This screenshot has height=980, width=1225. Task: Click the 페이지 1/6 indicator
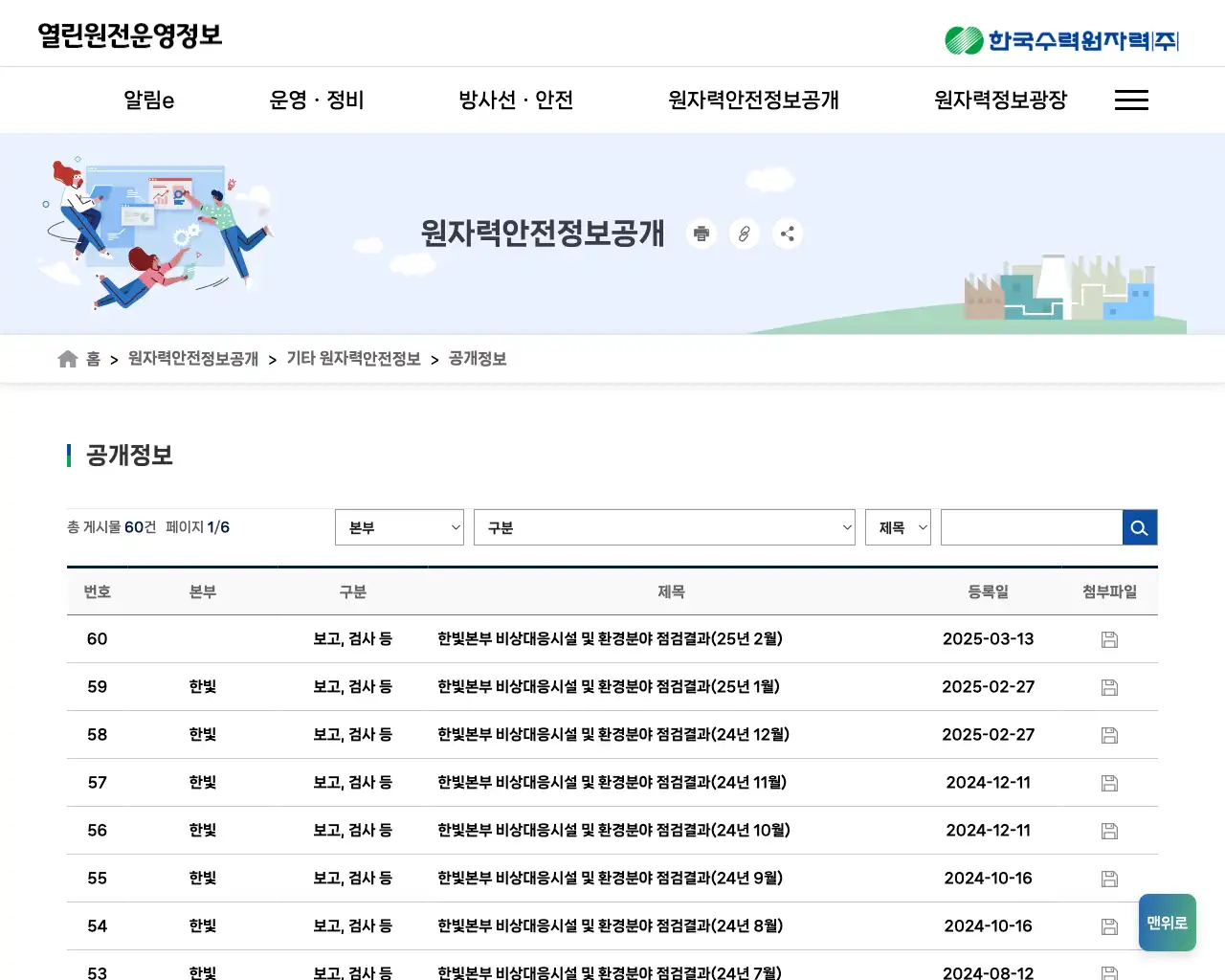click(197, 527)
